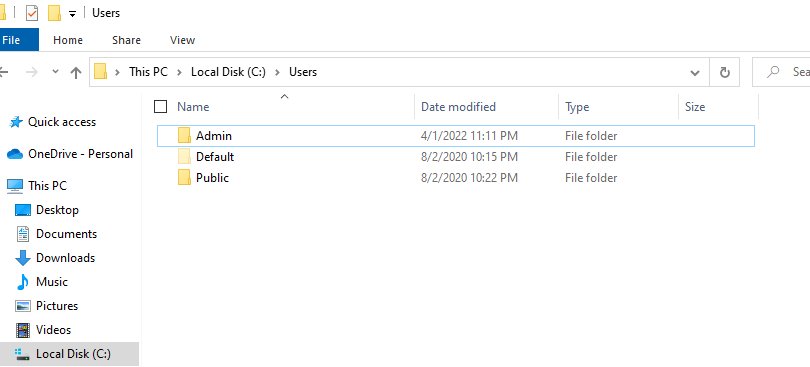Refresh the Users folder view
Image resolution: width=810 pixels, height=367 pixels.
725,72
